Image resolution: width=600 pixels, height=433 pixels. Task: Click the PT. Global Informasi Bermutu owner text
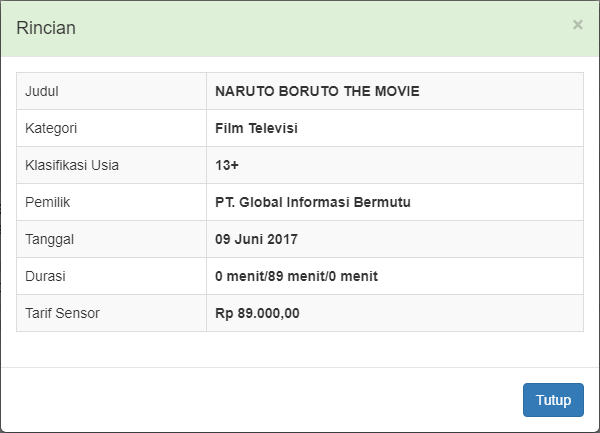[x=313, y=202]
